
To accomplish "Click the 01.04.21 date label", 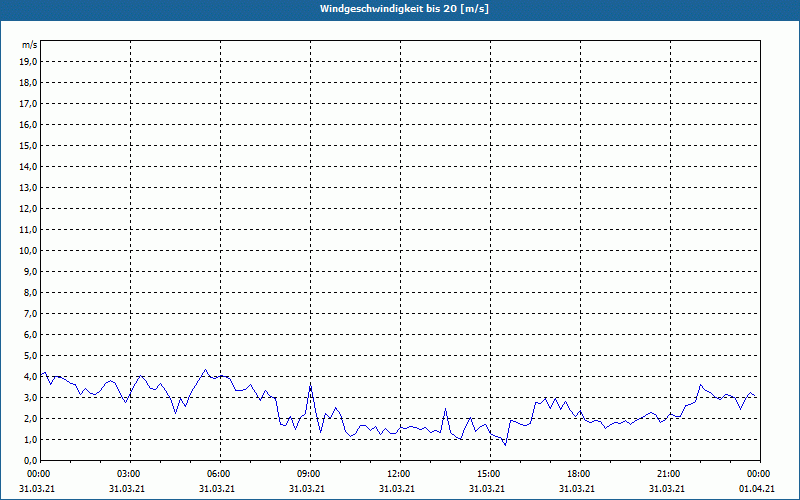I will 759,488.
